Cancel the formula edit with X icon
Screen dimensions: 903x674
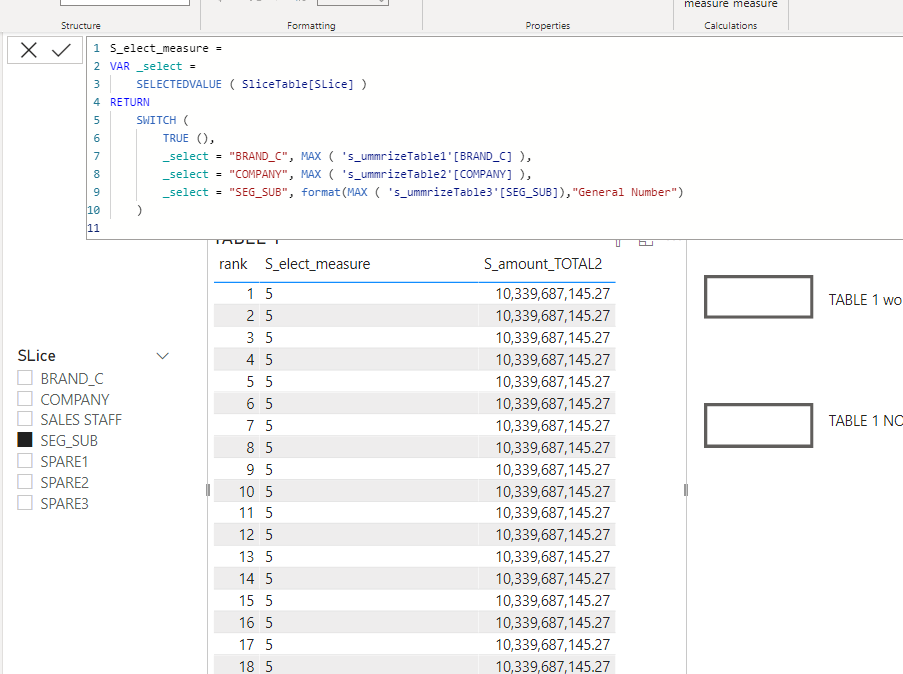pyautogui.click(x=29, y=50)
